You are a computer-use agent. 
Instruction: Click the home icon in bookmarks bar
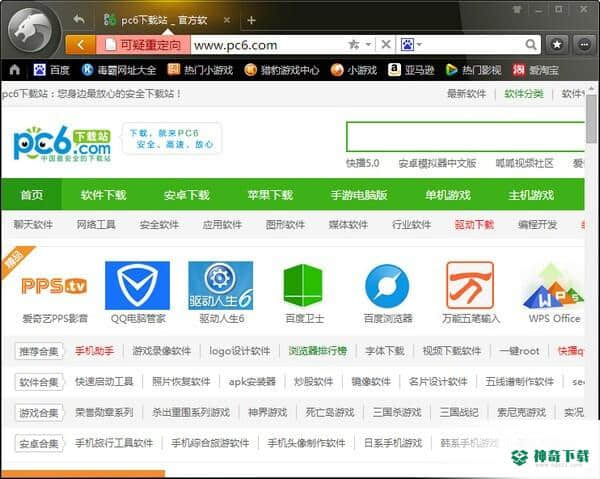coord(15,70)
